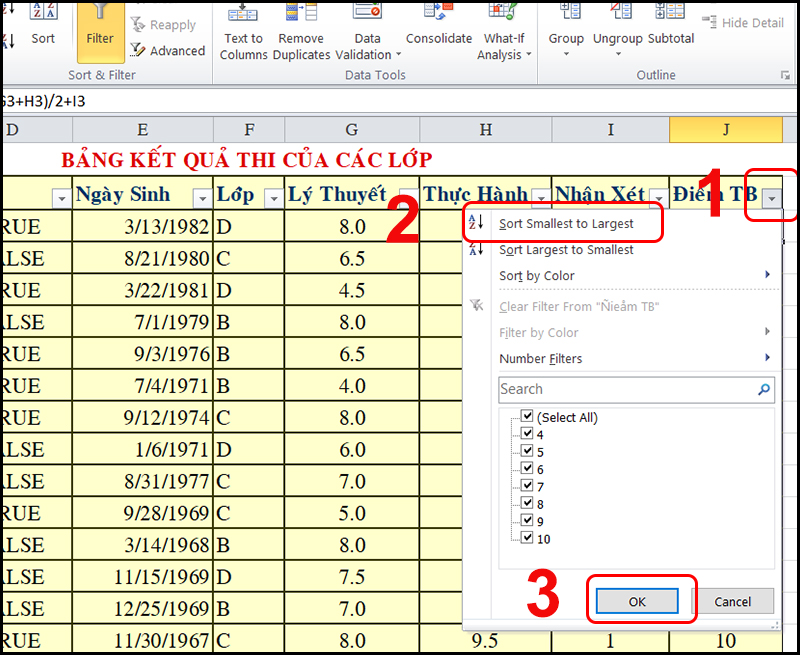Click the Group outline icon
Viewport: 800px width, 655px height.
(566, 13)
